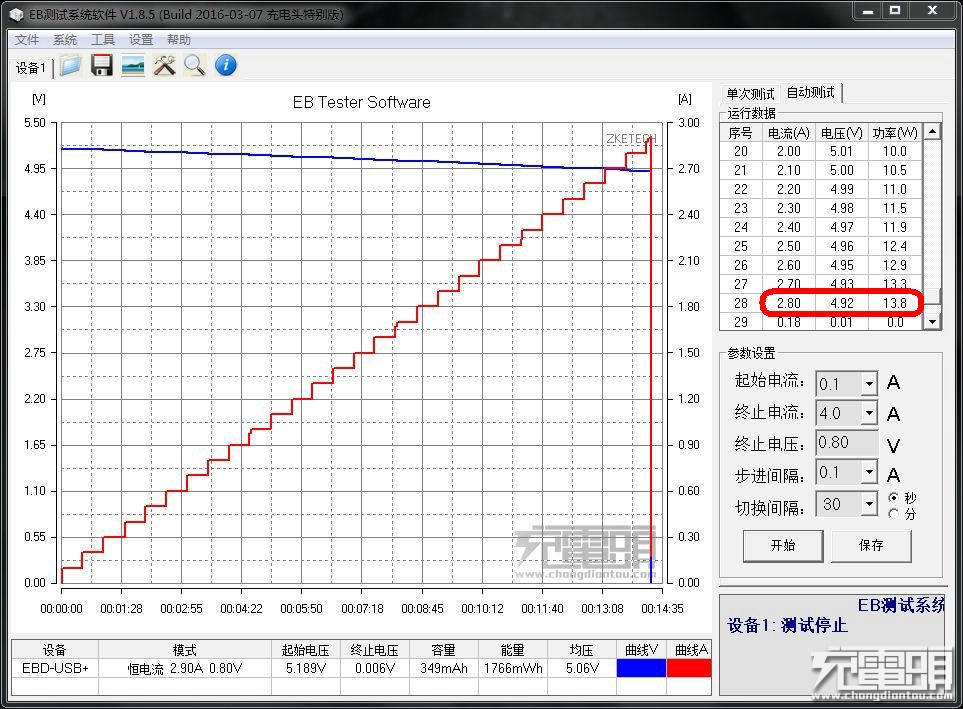
Task: Click the 开始 button
Action: 783,545
